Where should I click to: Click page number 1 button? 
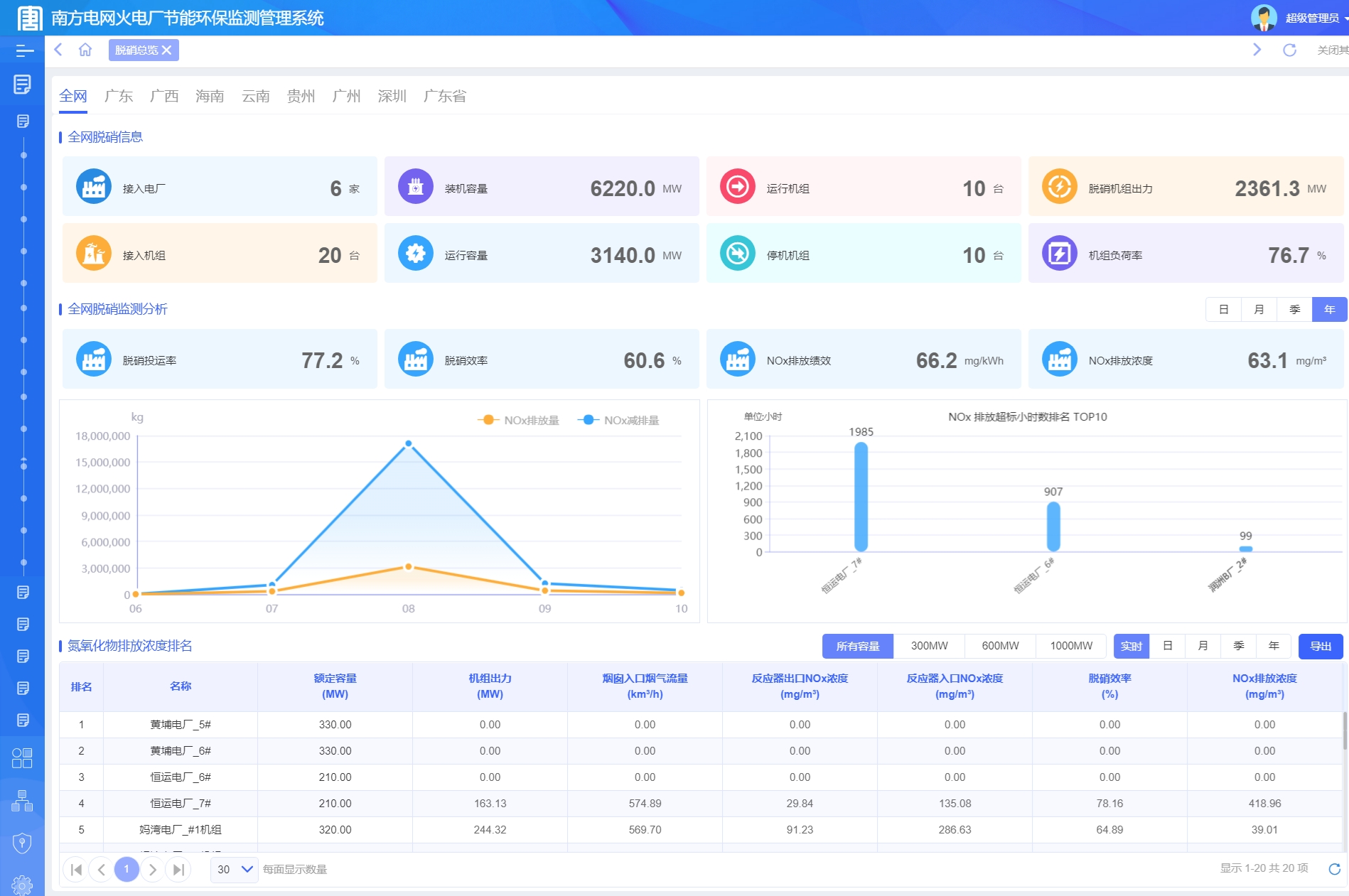coord(127,869)
